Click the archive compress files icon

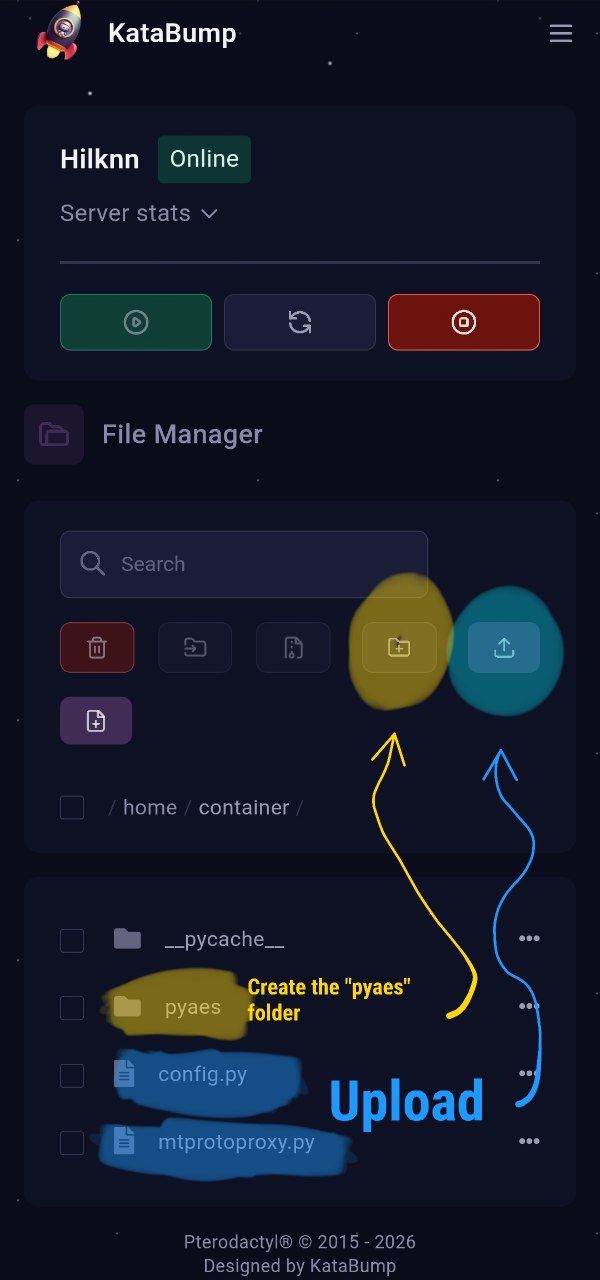point(293,647)
